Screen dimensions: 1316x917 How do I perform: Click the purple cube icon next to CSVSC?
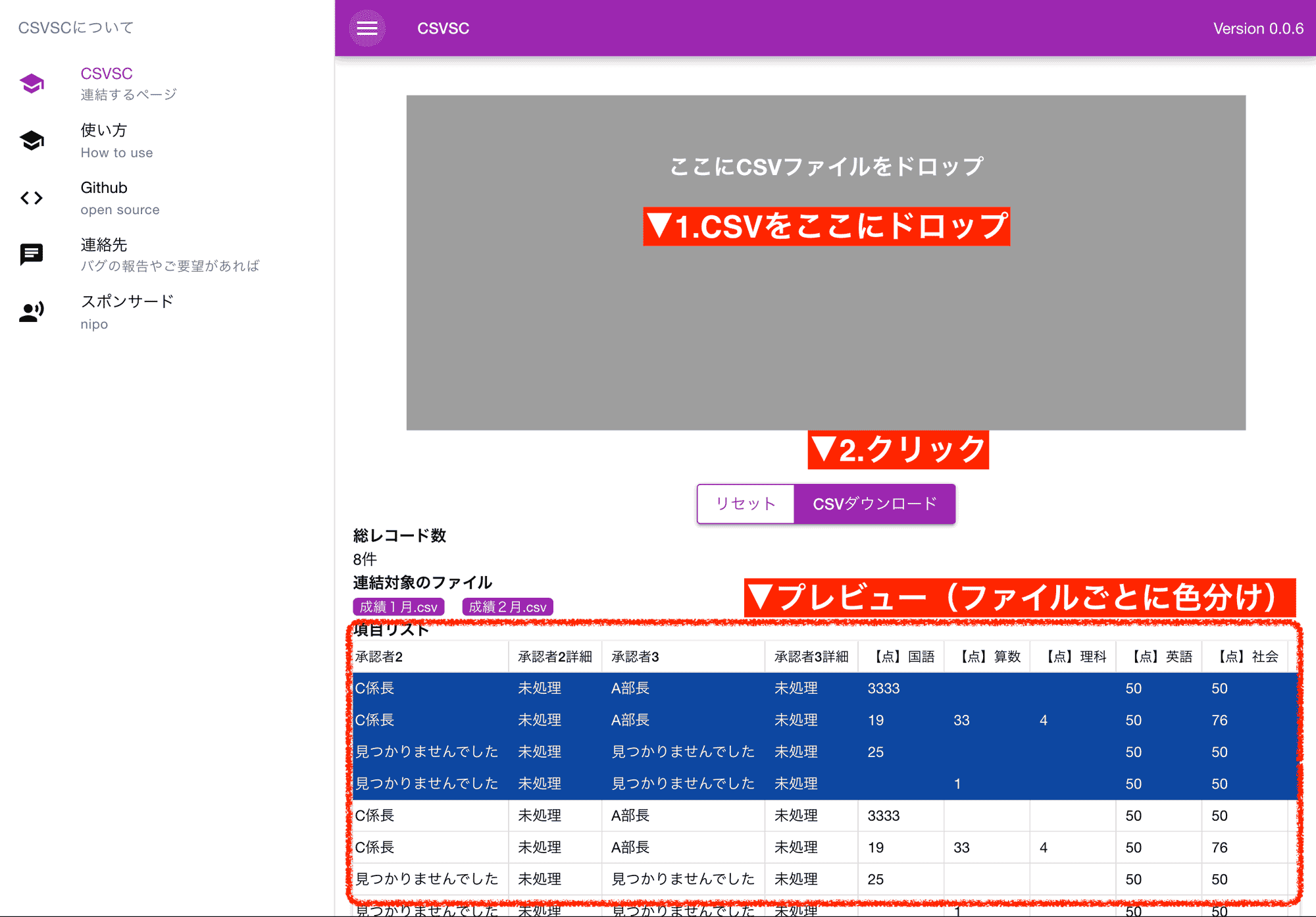point(31,83)
